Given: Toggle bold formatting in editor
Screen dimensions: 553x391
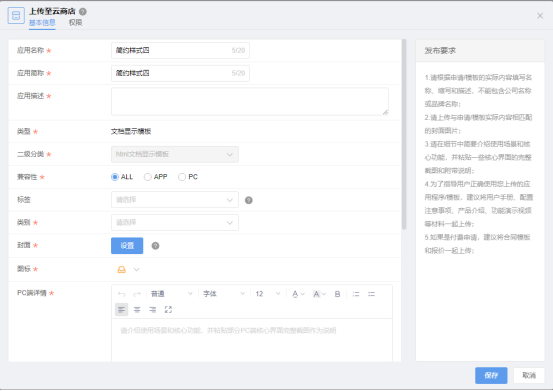Looking at the screenshot, I should 337,294.
